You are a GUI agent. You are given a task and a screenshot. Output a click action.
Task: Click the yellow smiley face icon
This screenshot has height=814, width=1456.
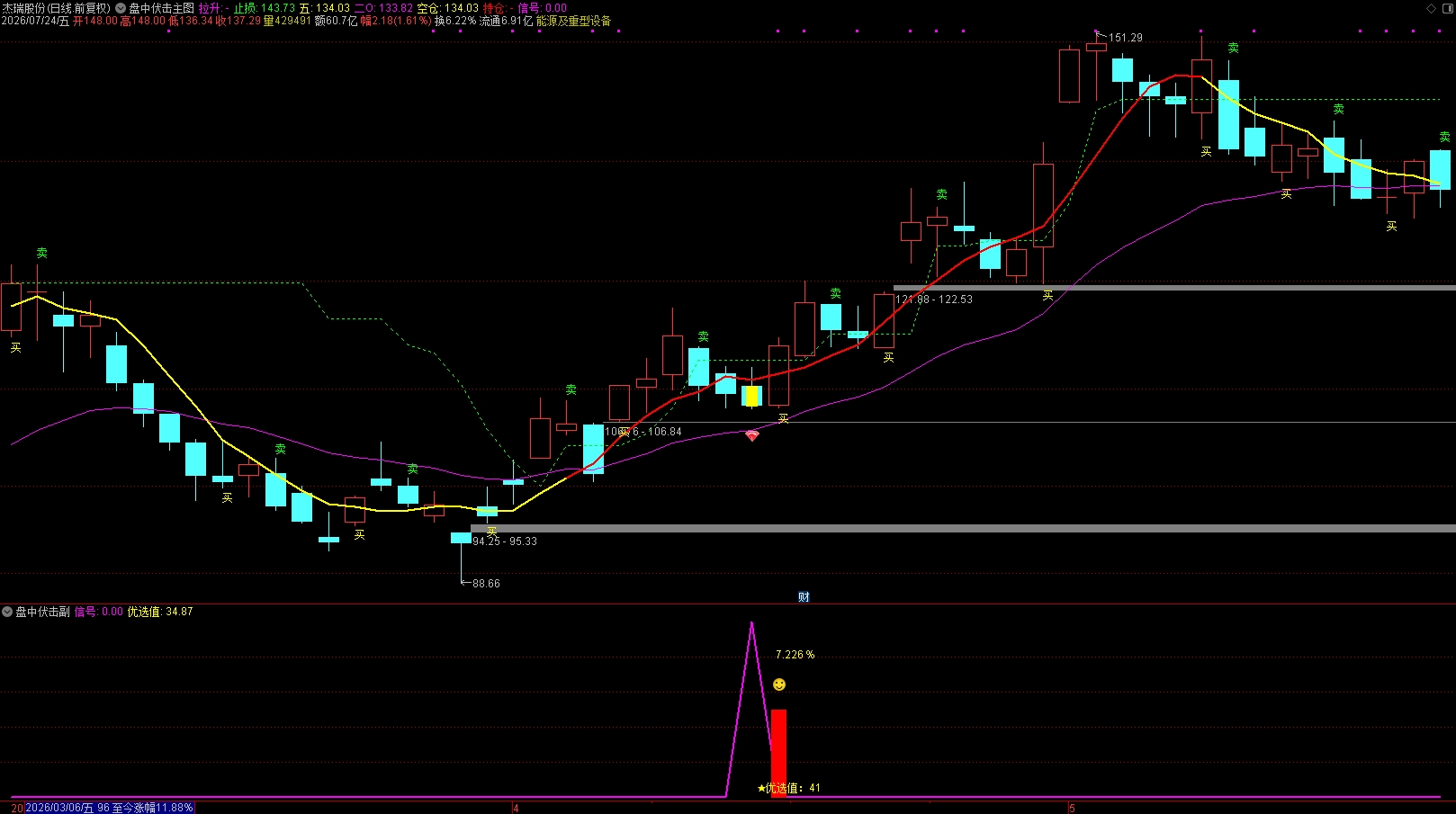pos(779,684)
